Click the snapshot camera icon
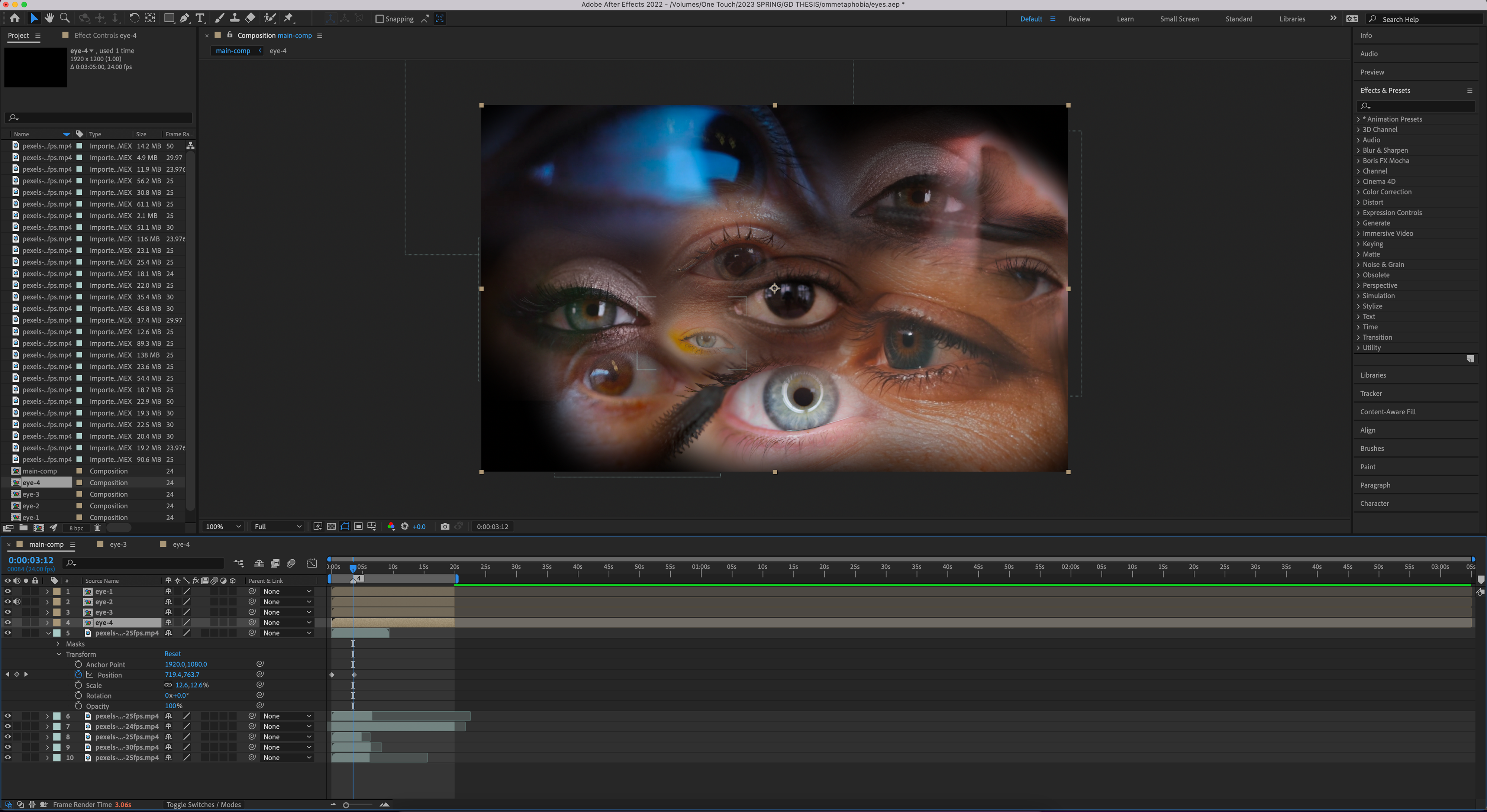 click(445, 526)
